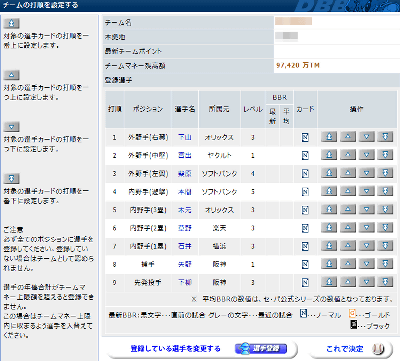Click the オリックス team cell in row 1

pos(219,137)
